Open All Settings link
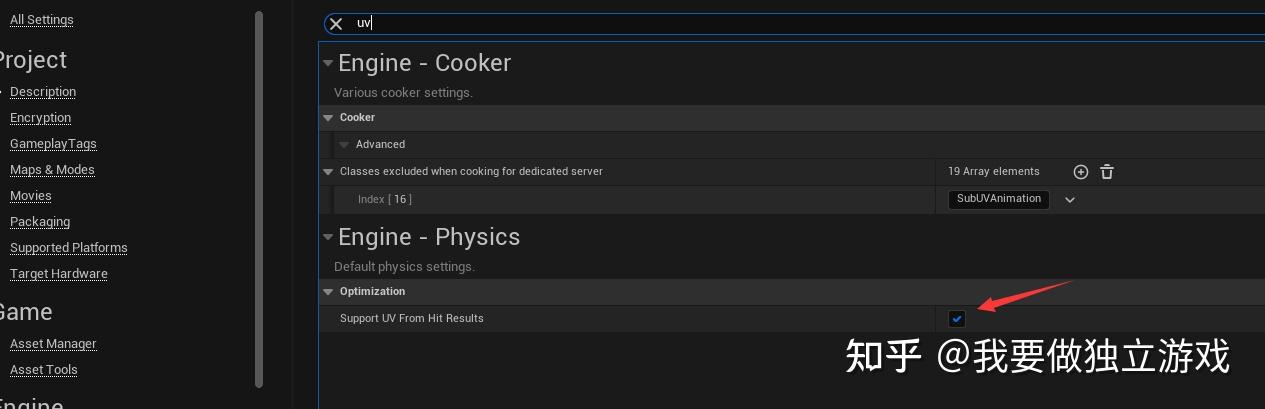Image resolution: width=1265 pixels, height=409 pixels. pyautogui.click(x=41, y=20)
